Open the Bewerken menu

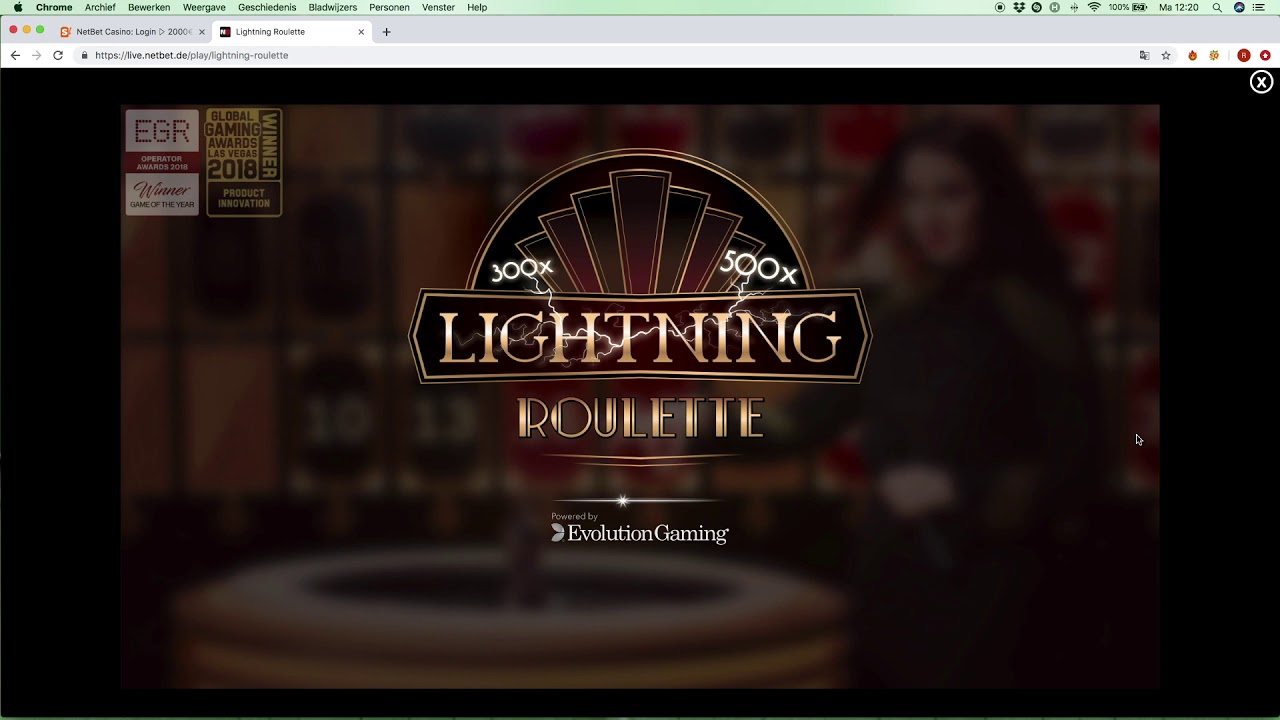click(x=149, y=7)
